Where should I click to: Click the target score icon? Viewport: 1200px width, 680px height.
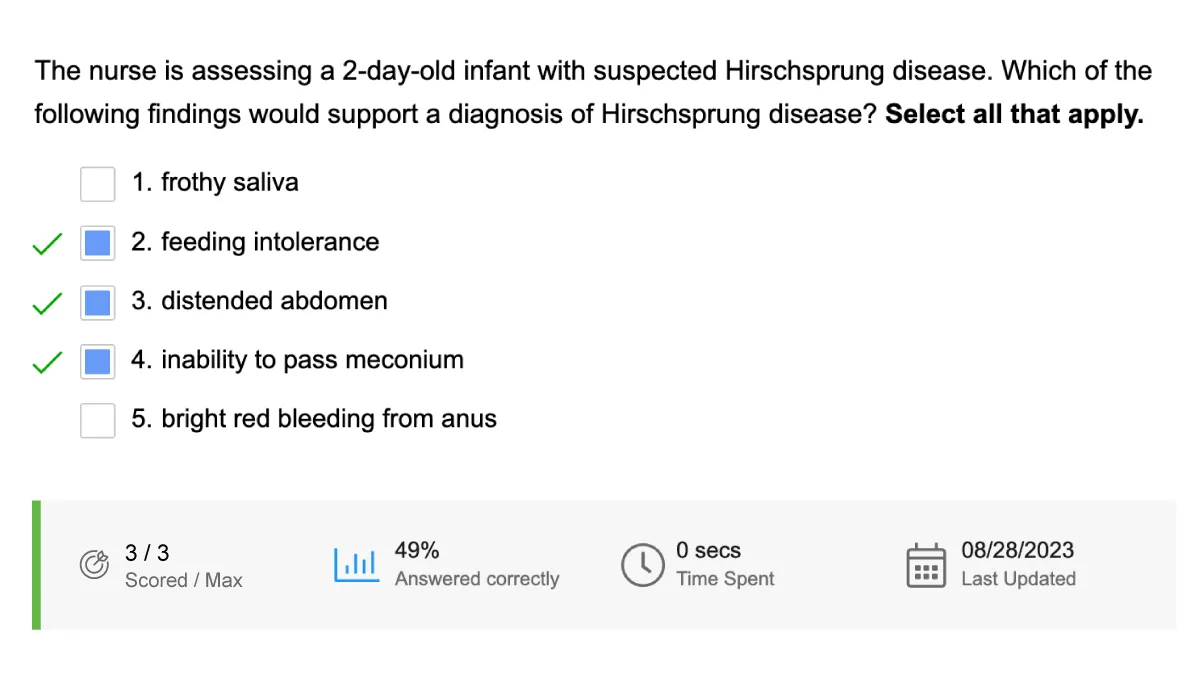(94, 565)
